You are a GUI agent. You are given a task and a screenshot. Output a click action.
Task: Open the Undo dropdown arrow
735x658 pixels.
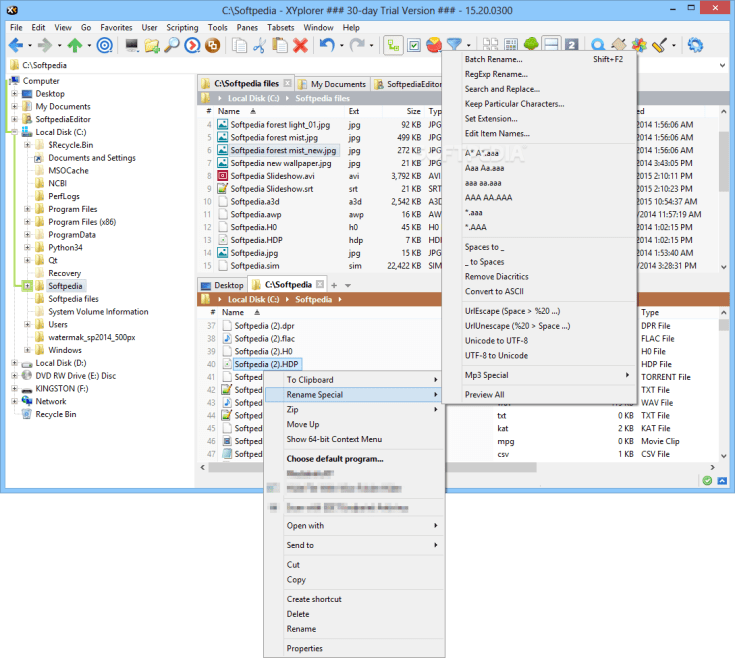(x=342, y=46)
